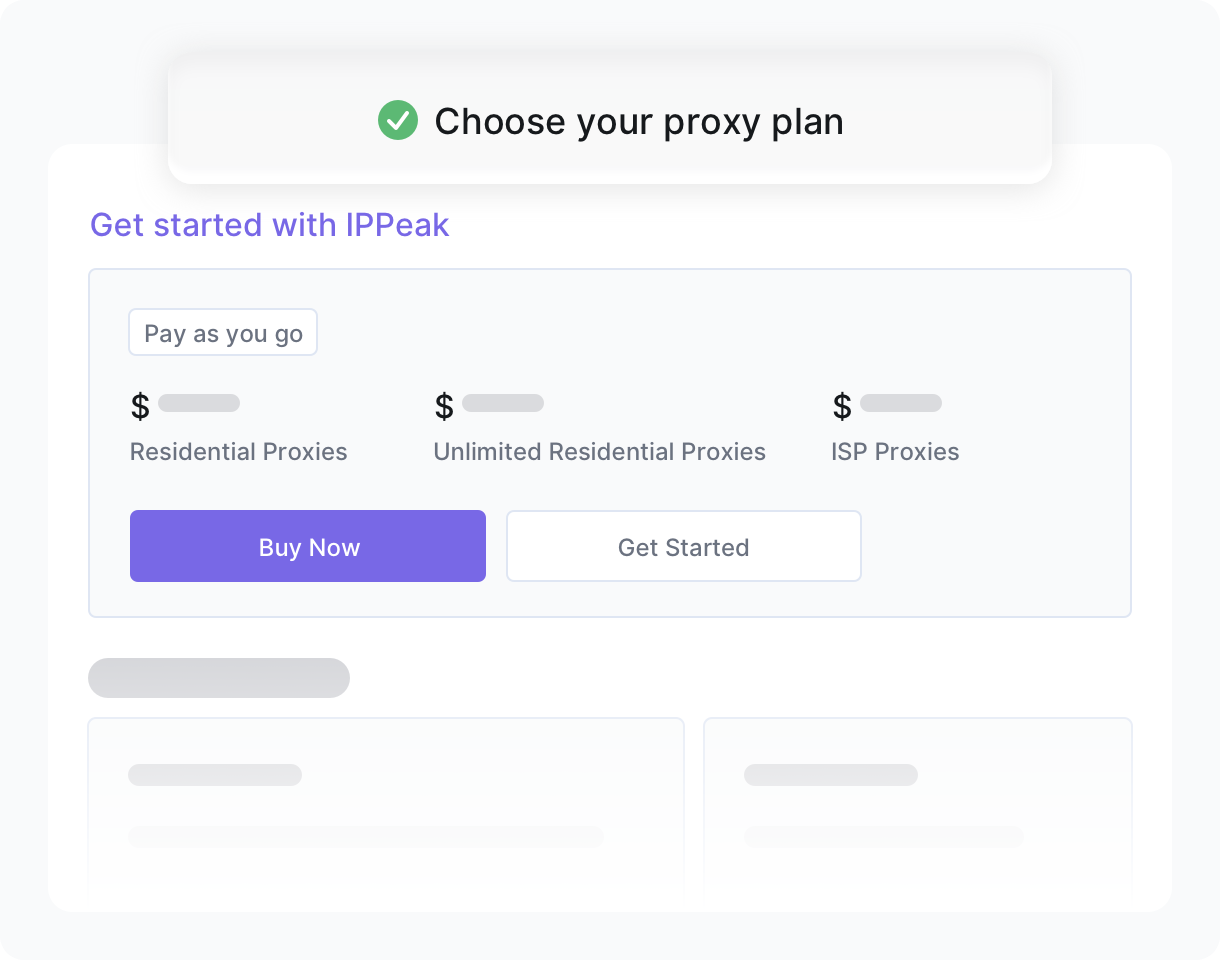
Task: Click the left card's title placeholder bar
Action: pos(215,775)
